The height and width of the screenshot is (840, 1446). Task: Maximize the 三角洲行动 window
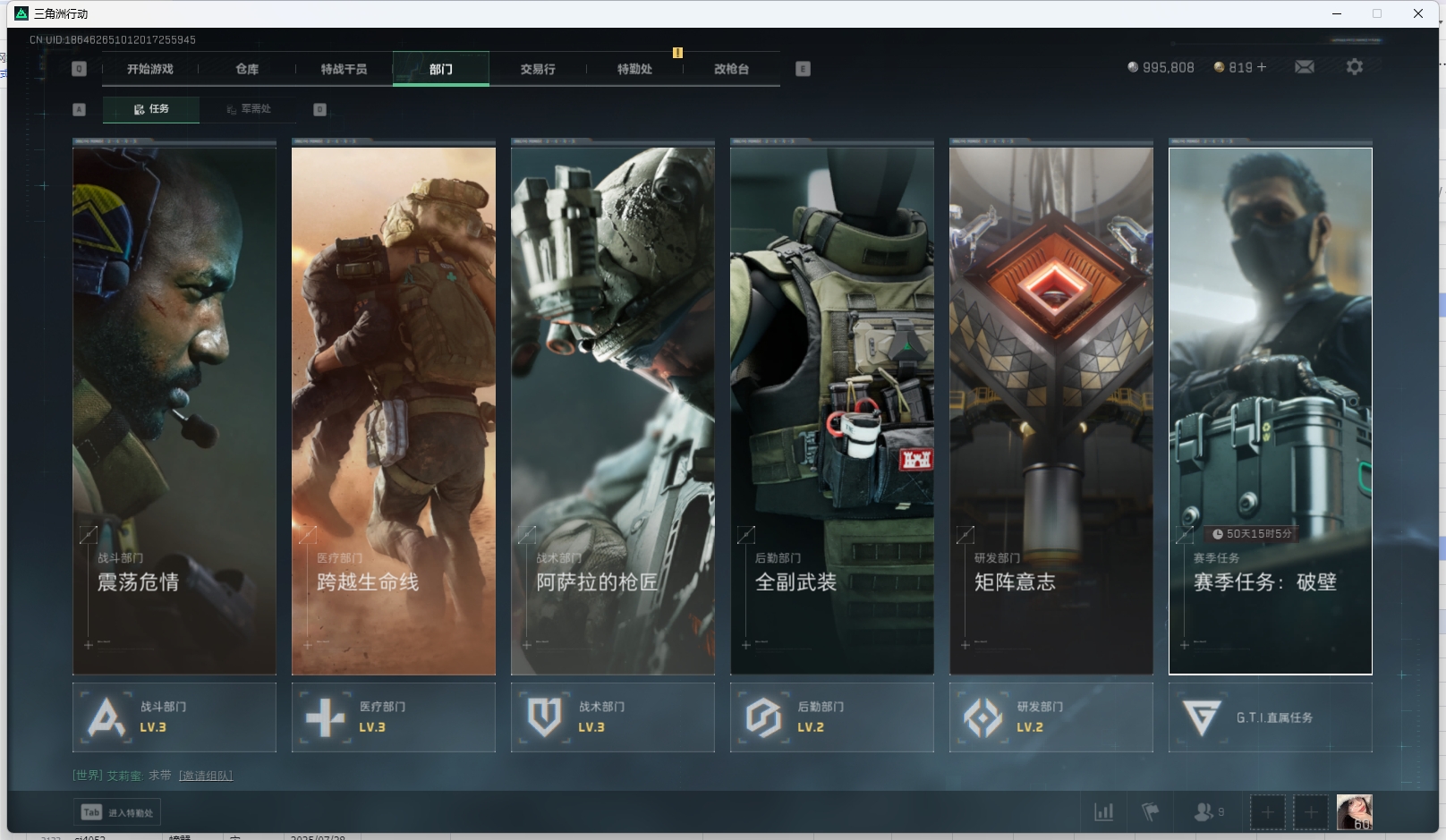[1377, 13]
